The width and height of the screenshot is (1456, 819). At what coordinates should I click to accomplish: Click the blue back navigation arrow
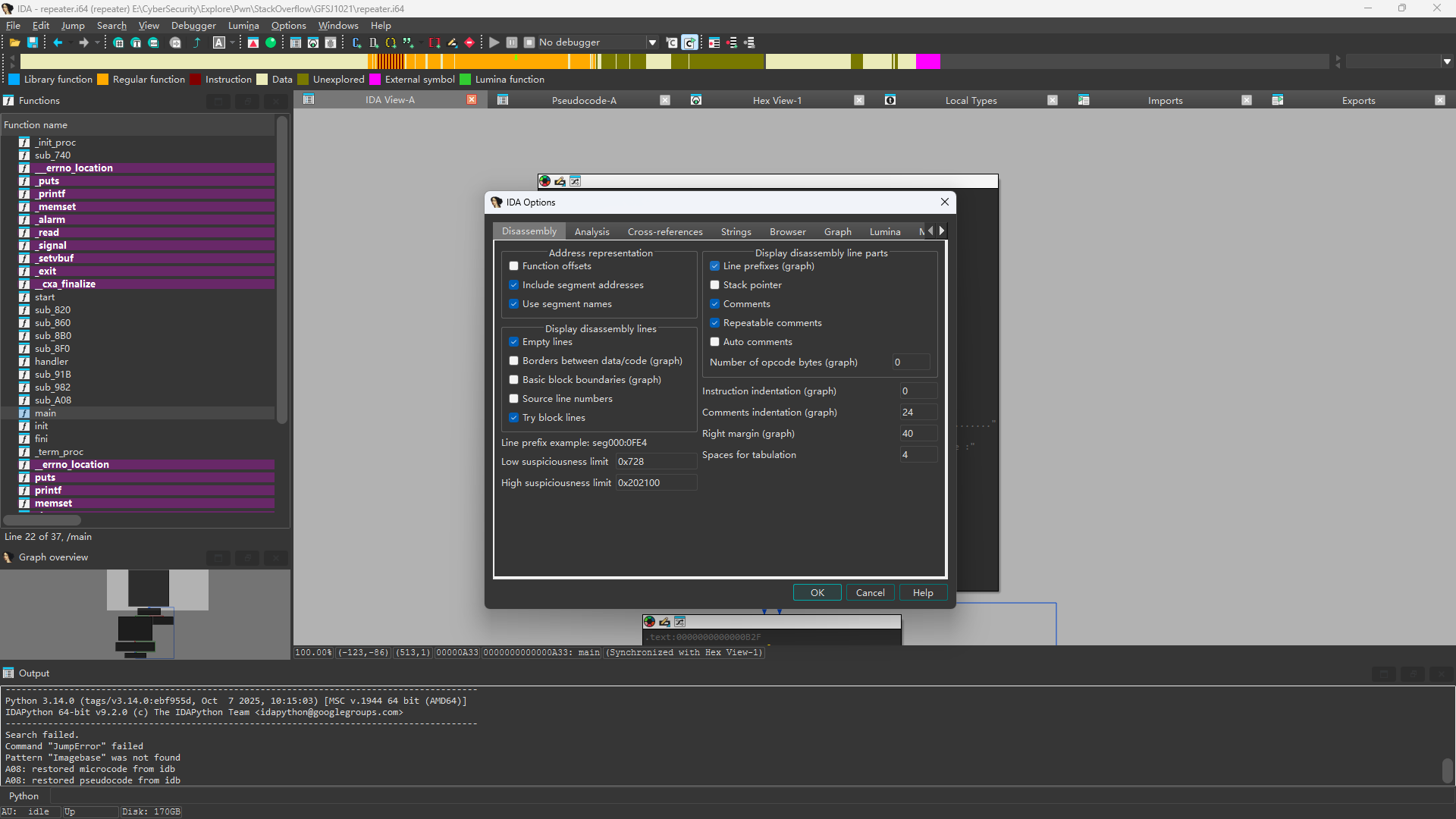point(58,43)
